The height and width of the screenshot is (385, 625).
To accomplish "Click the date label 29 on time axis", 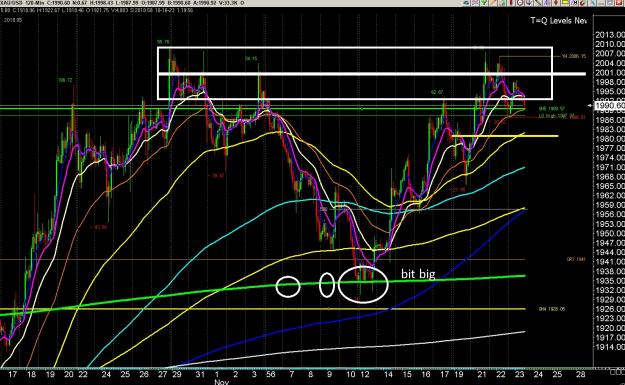I will tap(177, 374).
